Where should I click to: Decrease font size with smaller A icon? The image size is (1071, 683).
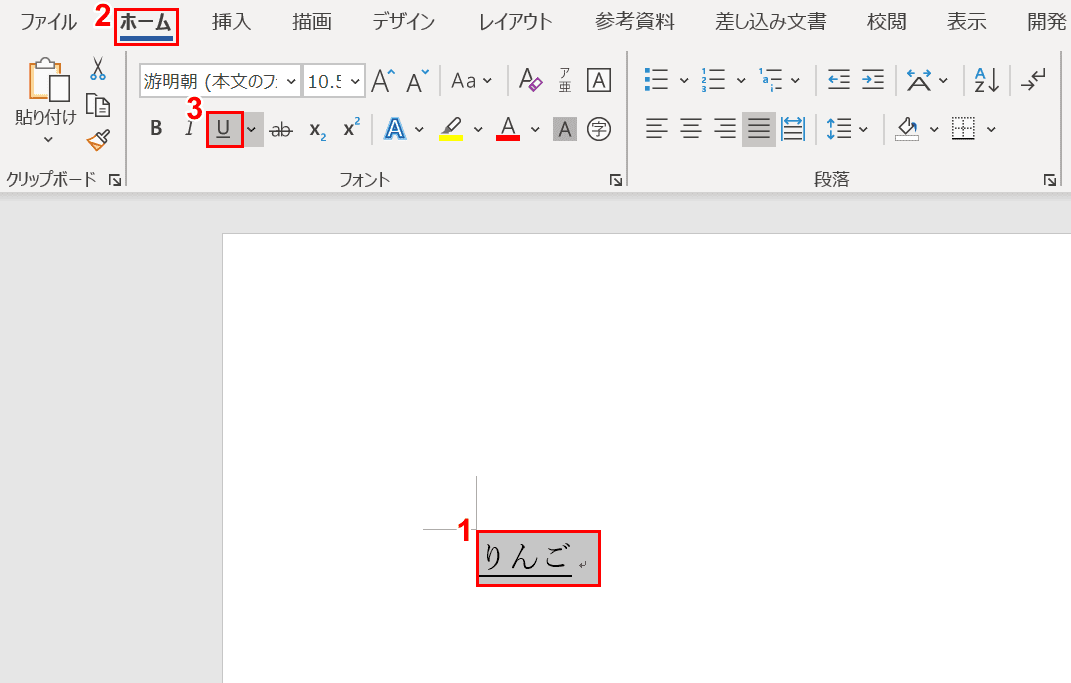pyautogui.click(x=417, y=81)
